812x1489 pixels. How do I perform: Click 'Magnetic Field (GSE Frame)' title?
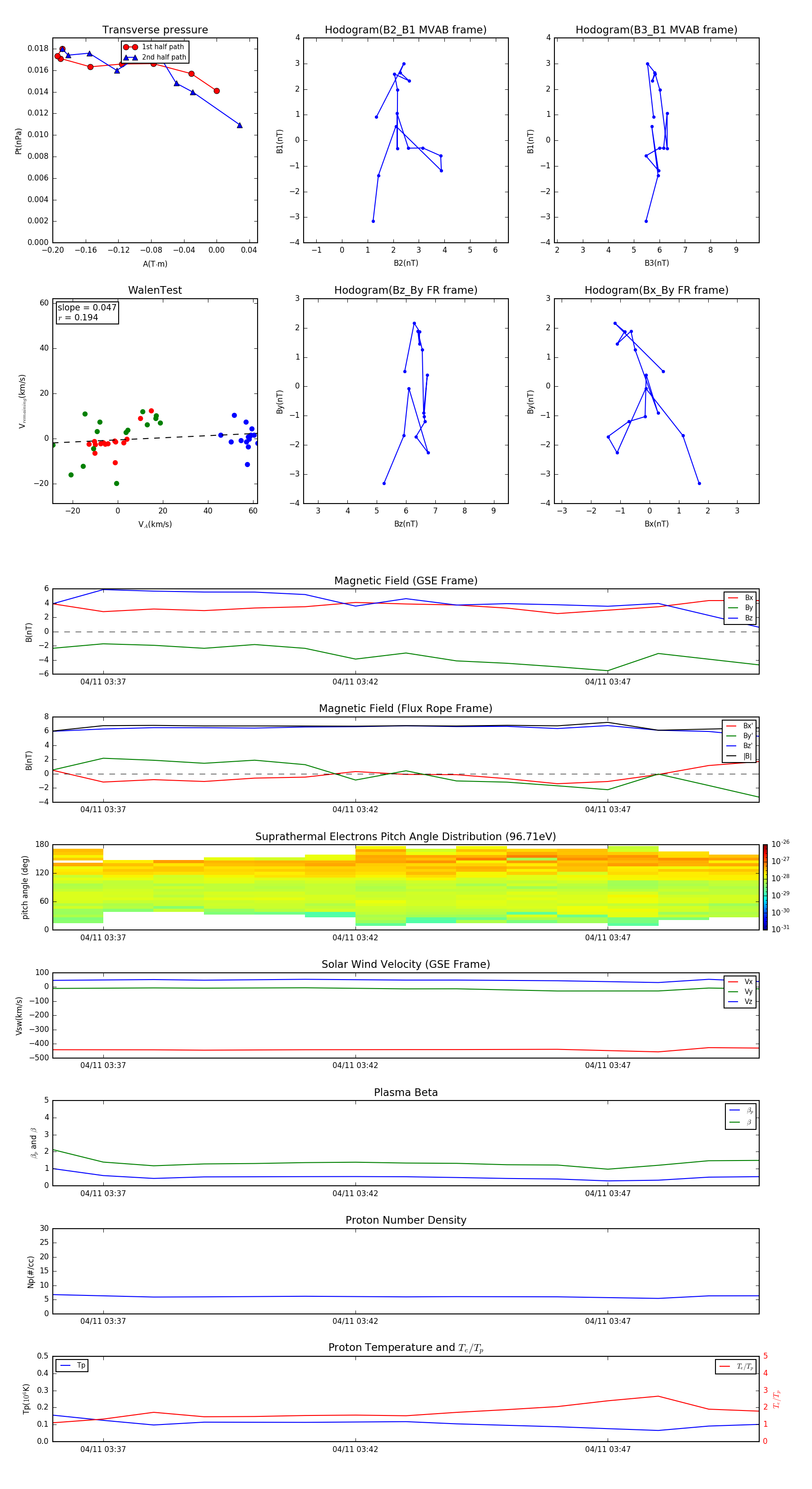click(x=406, y=581)
